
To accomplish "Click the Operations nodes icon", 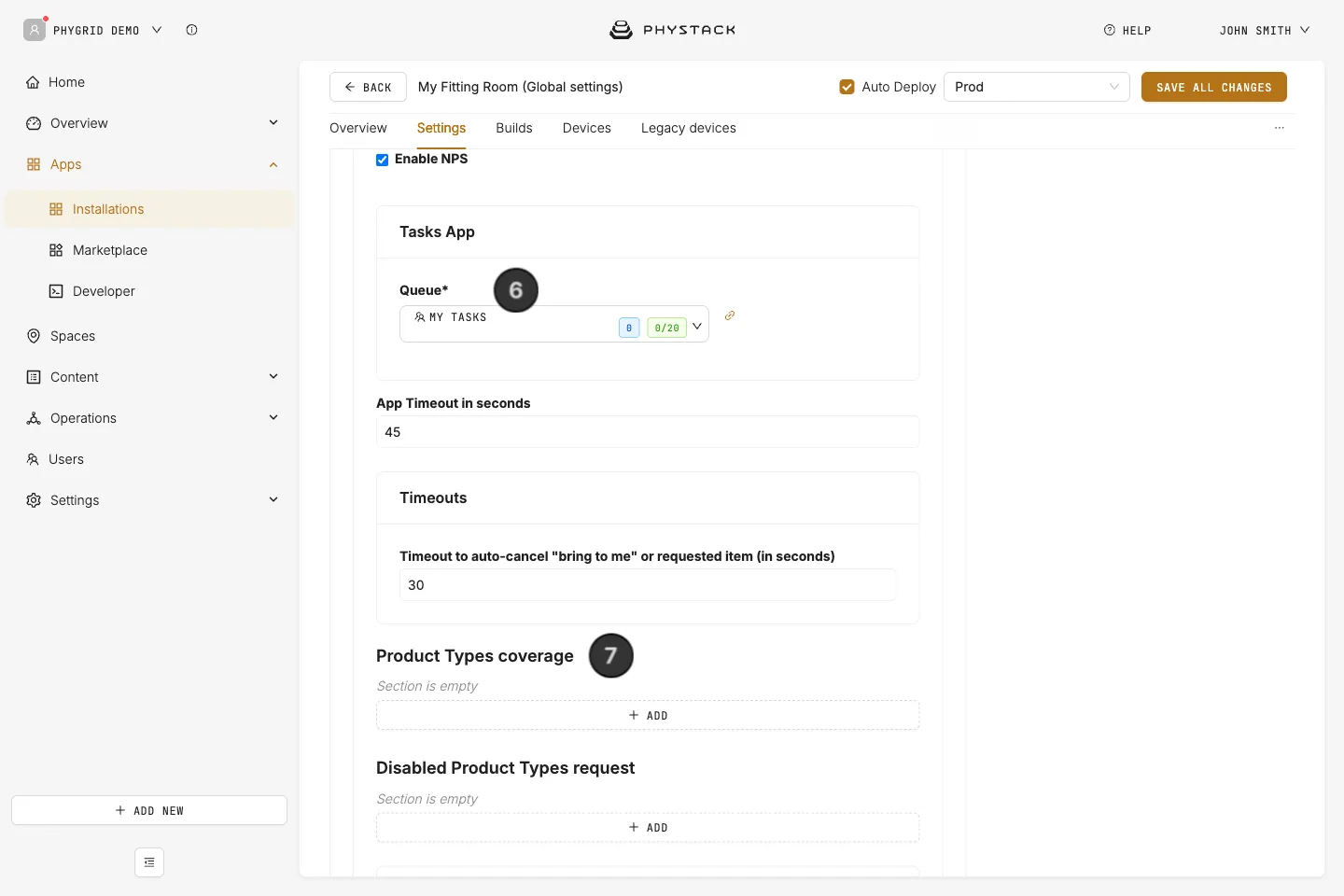I will 34,418.
